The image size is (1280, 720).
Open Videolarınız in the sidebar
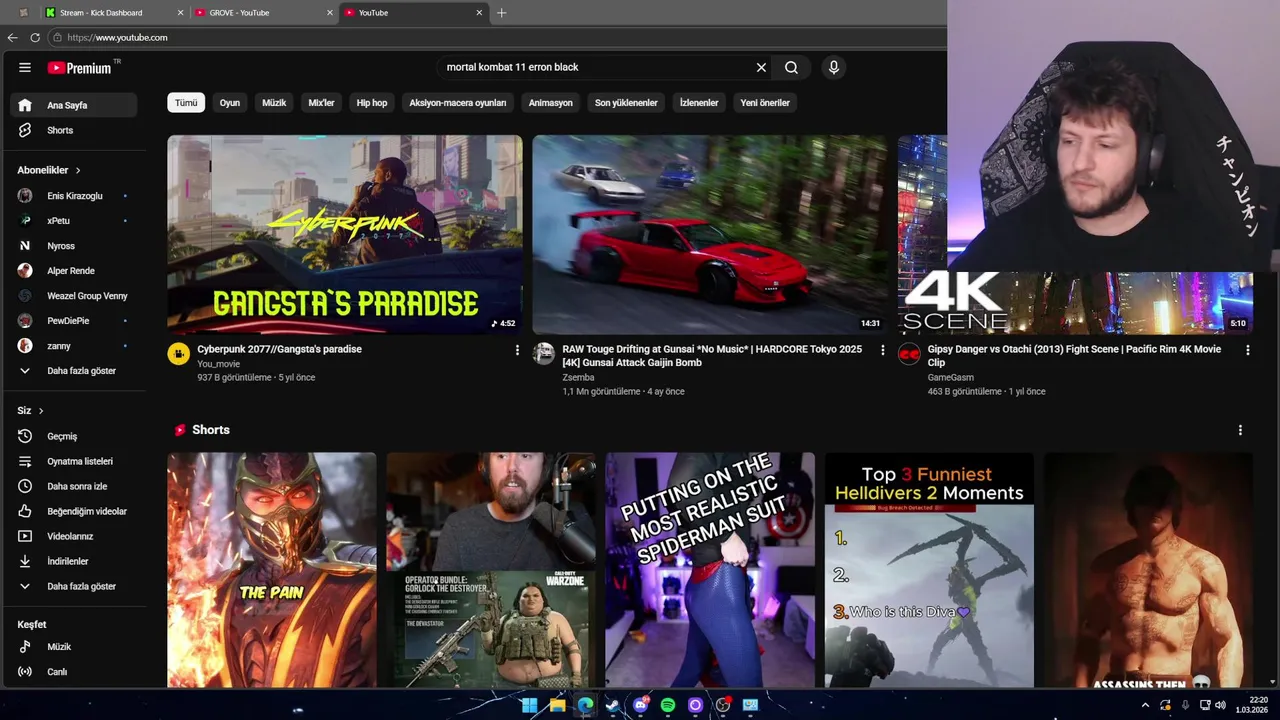pos(73,536)
